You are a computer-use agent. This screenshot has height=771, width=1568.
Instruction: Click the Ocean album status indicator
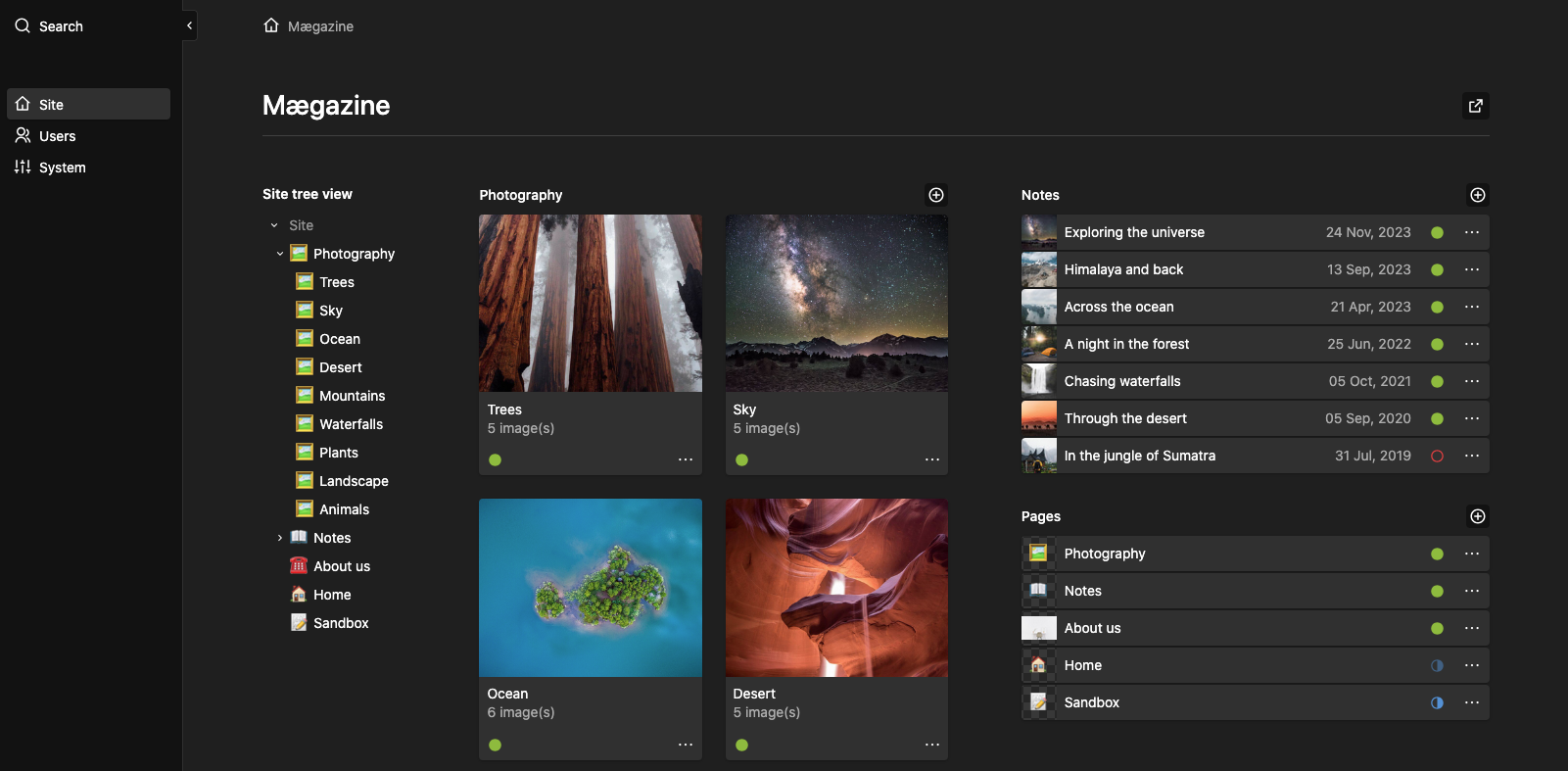(x=495, y=745)
